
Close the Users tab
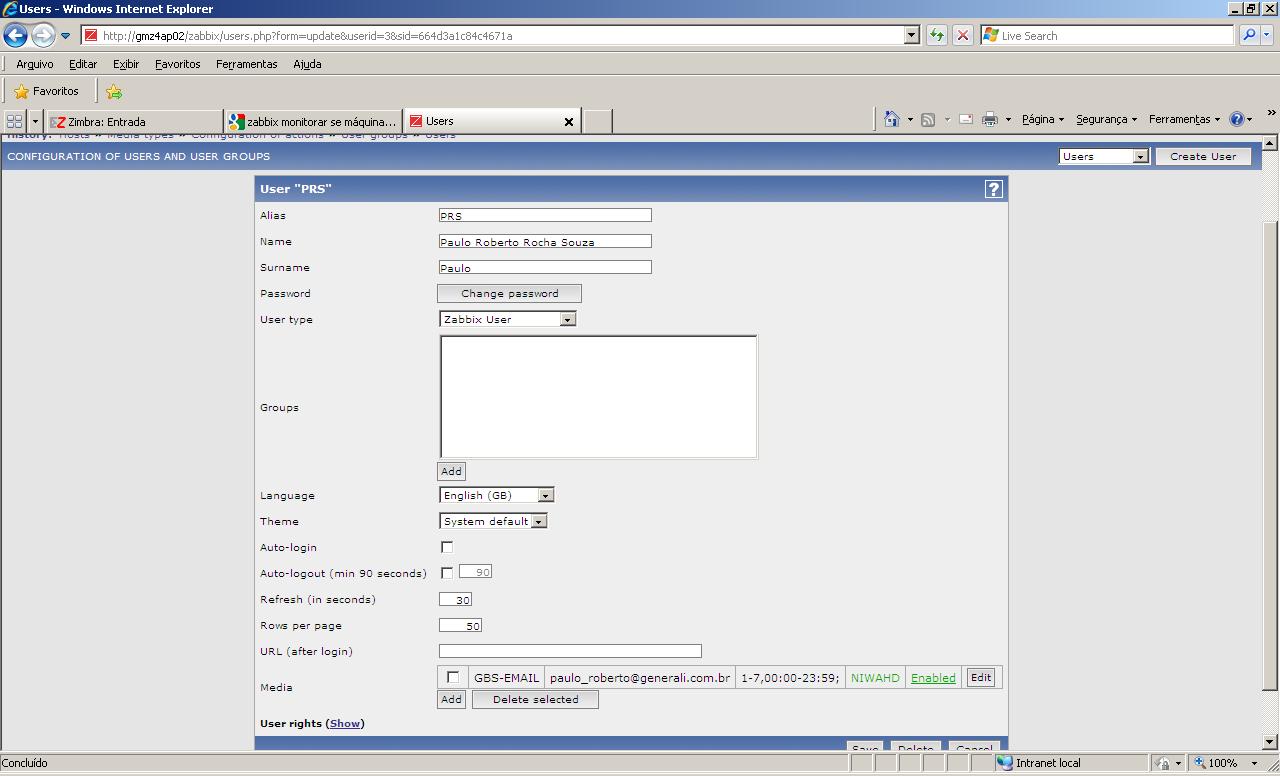[569, 122]
